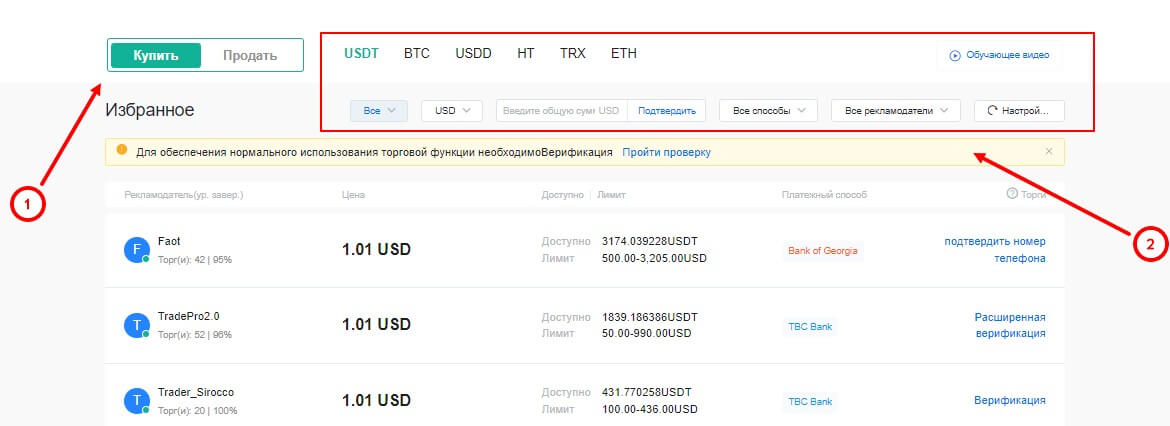Screen dimensions: 1170x426
Task: Open the Все filter dropdown
Action: (x=379, y=110)
